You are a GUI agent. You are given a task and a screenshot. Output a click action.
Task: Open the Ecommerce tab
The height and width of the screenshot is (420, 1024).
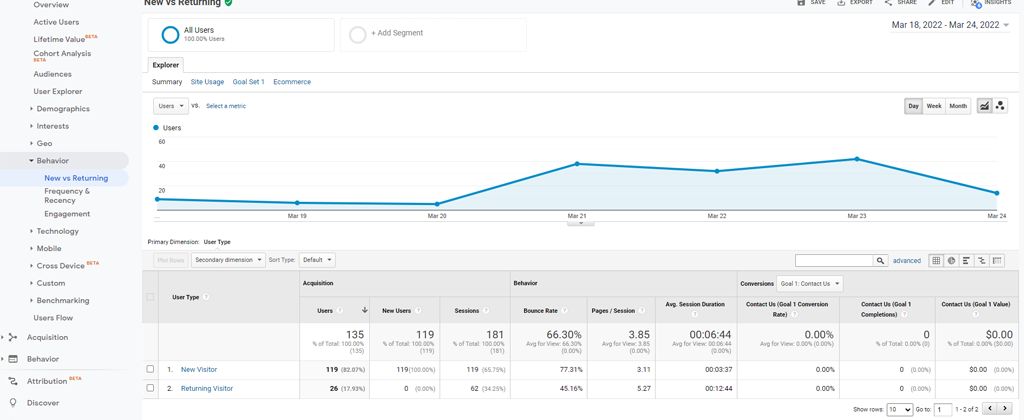point(292,82)
